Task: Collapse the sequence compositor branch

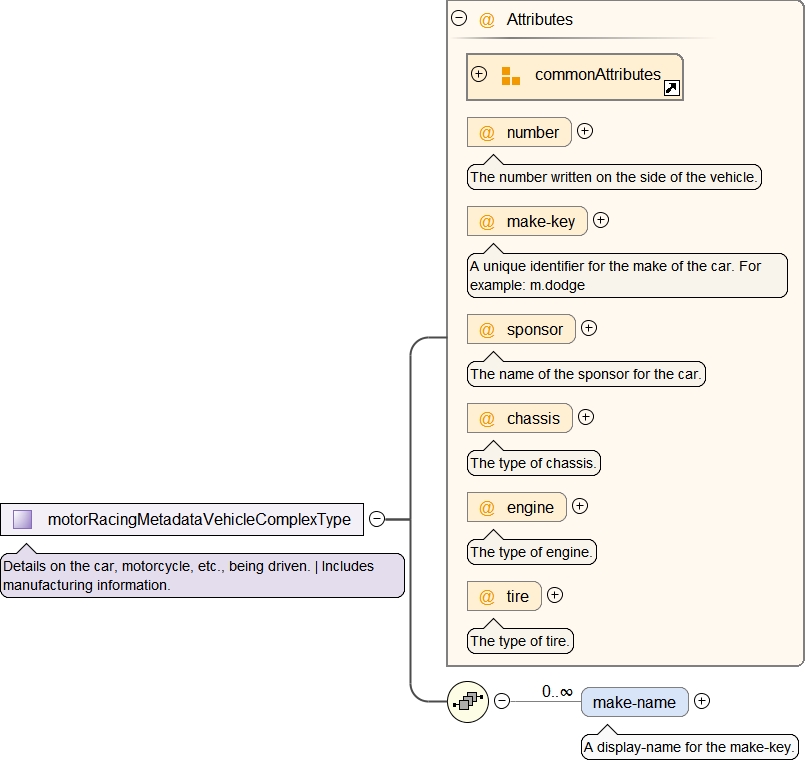Action: pyautogui.click(x=502, y=701)
